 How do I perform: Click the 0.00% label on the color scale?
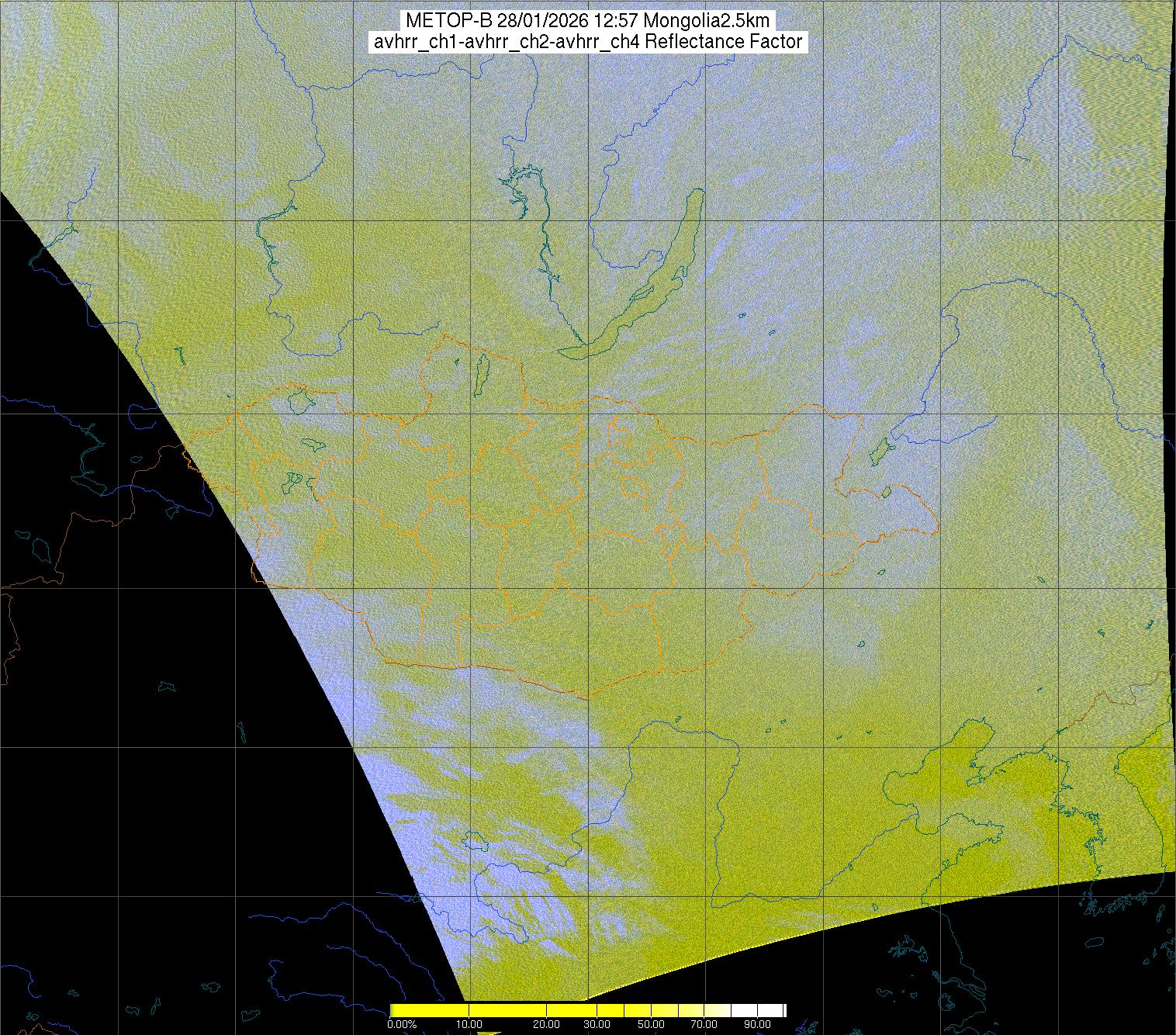click(x=402, y=1025)
